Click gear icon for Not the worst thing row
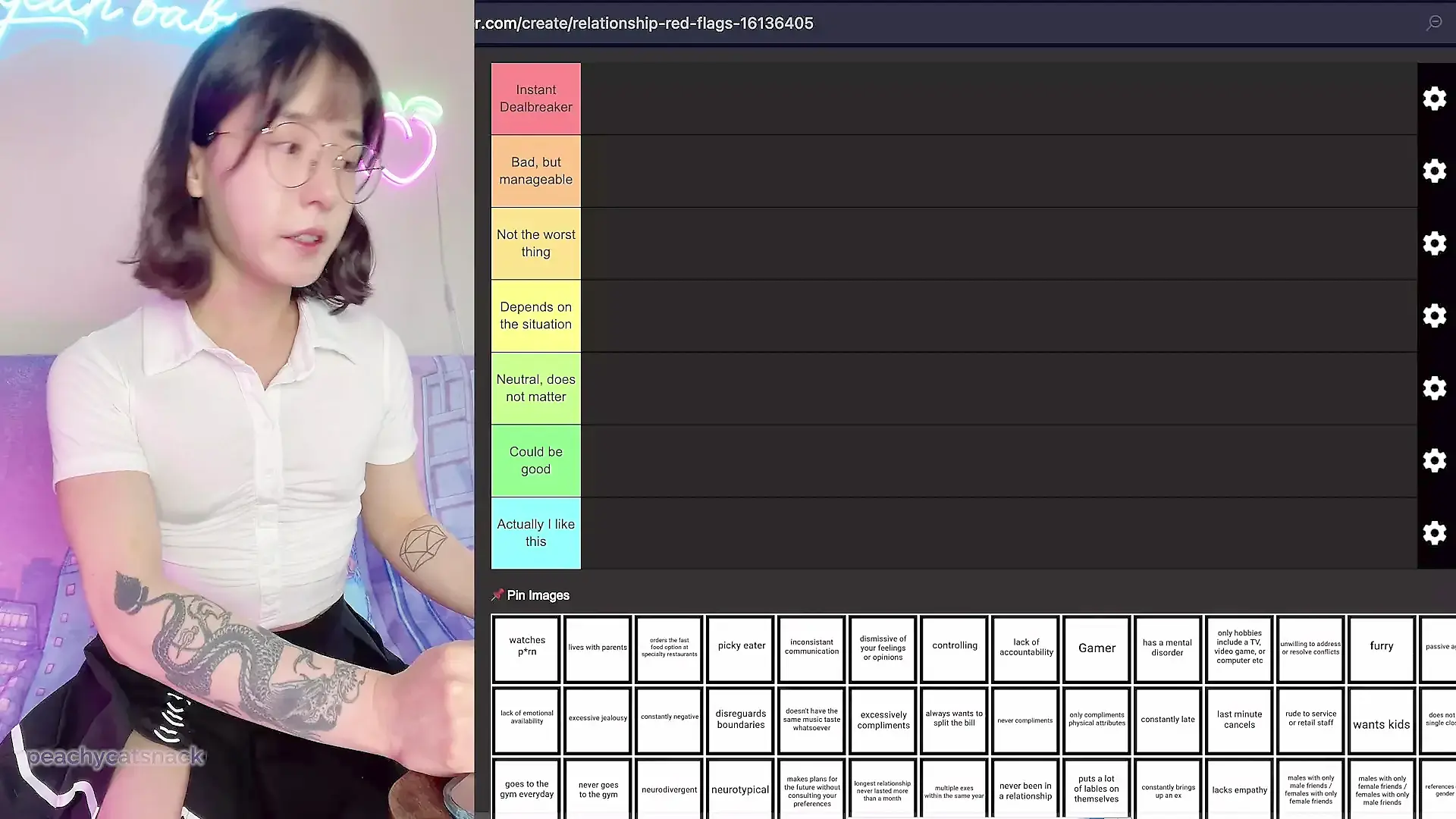The width and height of the screenshot is (1456, 819). click(1434, 243)
